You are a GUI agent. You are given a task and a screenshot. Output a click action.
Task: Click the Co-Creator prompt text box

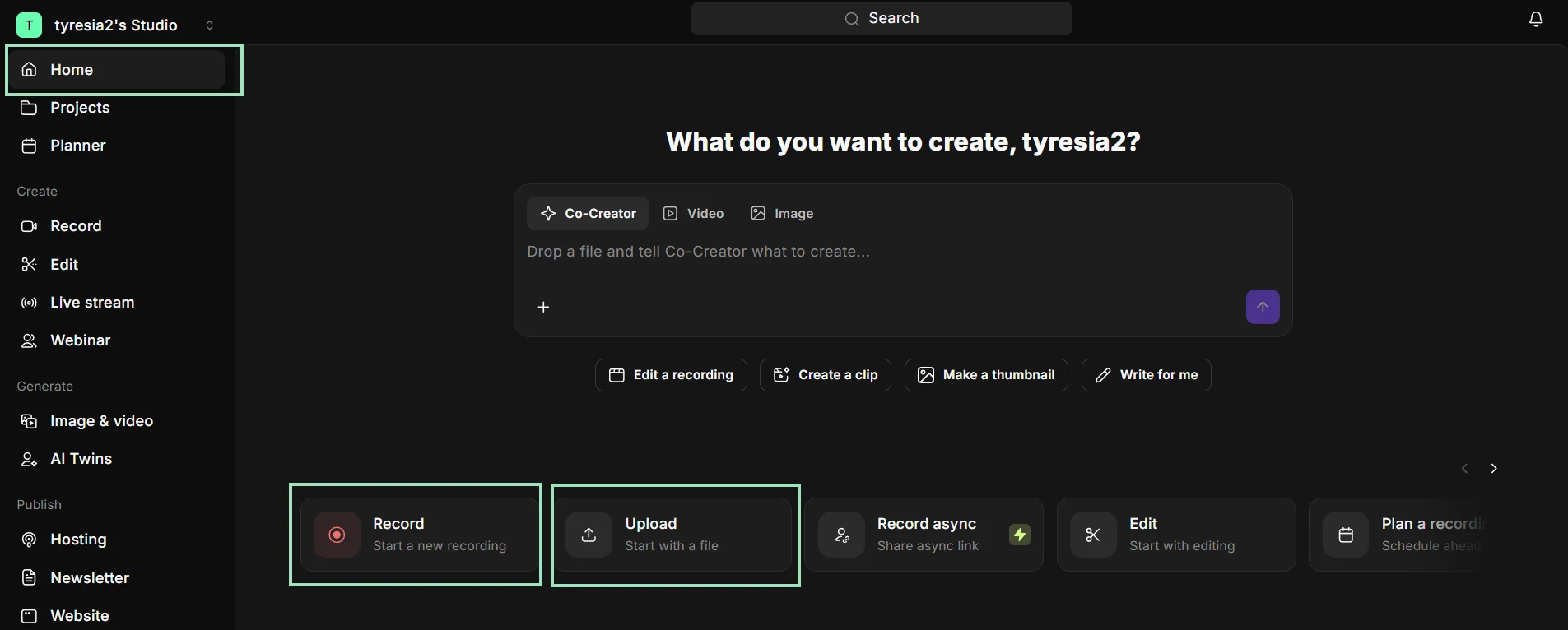(x=902, y=252)
